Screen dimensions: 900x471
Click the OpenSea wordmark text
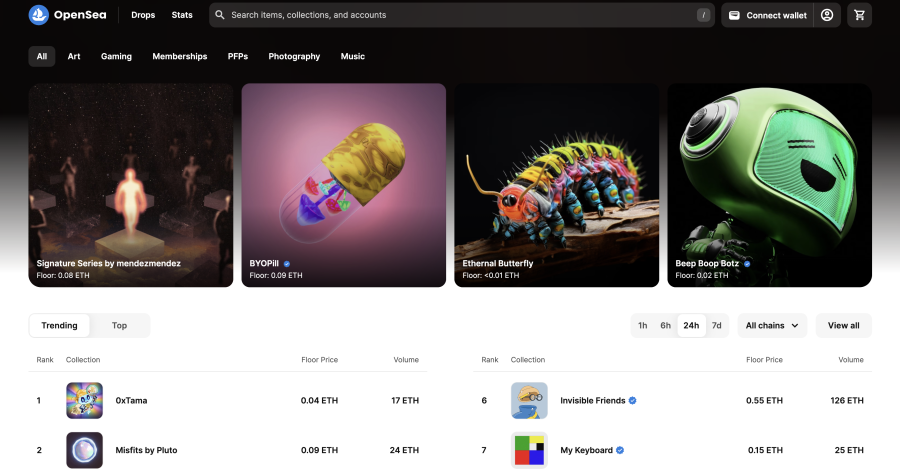point(80,15)
